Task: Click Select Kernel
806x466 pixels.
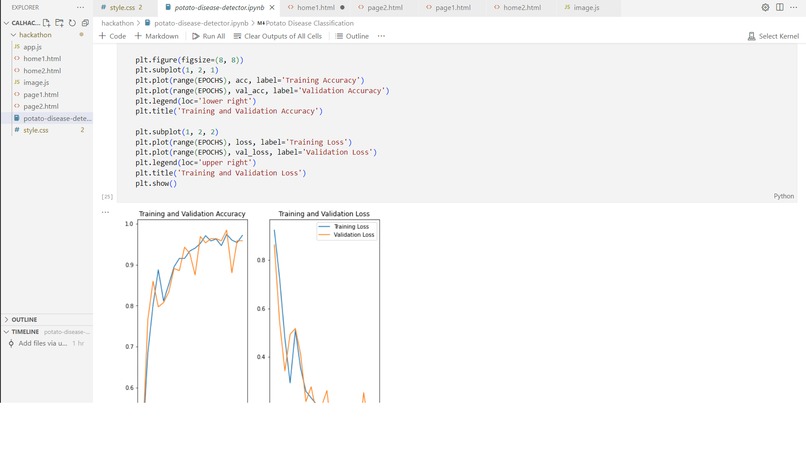Action: [773, 36]
